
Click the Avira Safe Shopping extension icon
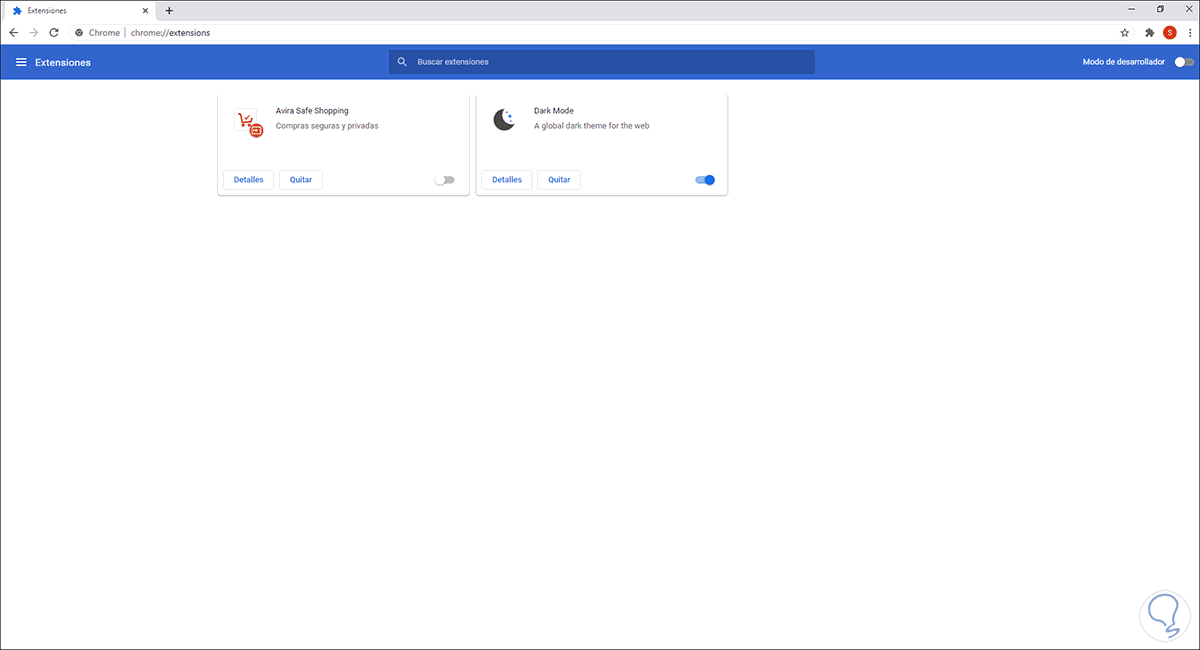pos(247,122)
